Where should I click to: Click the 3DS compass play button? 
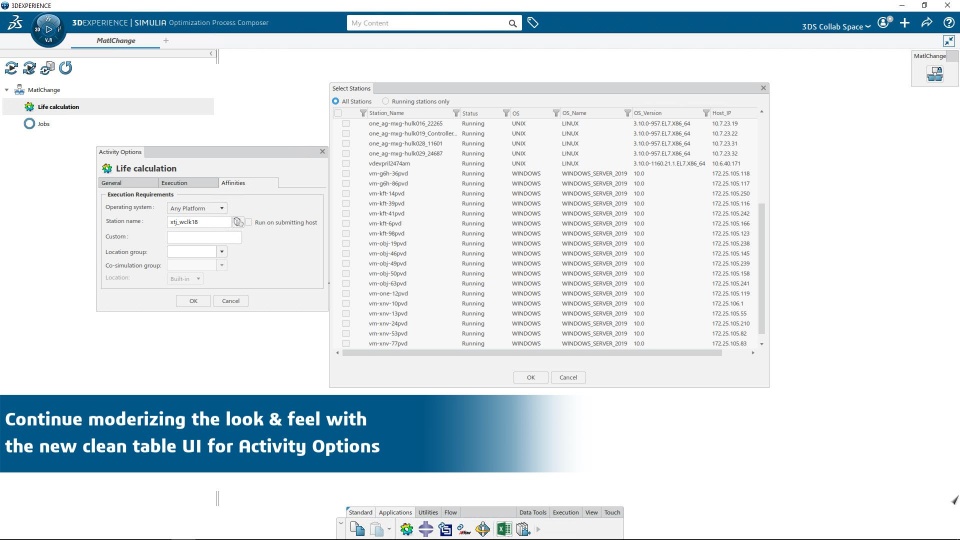(x=48, y=29)
